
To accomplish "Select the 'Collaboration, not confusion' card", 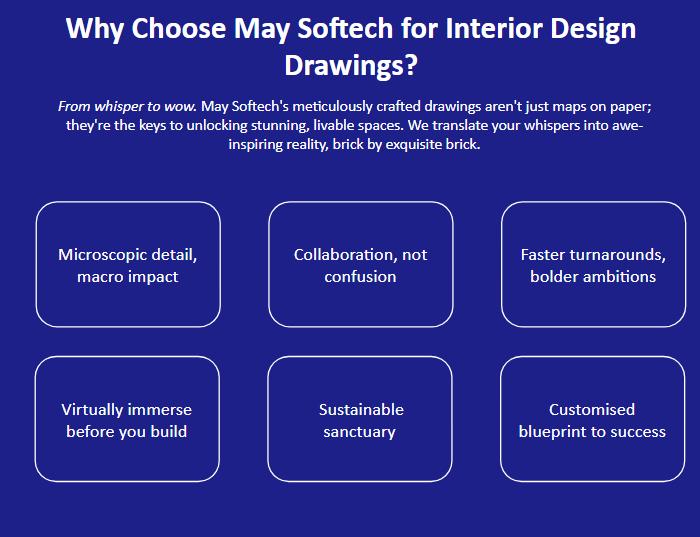I will click(360, 265).
